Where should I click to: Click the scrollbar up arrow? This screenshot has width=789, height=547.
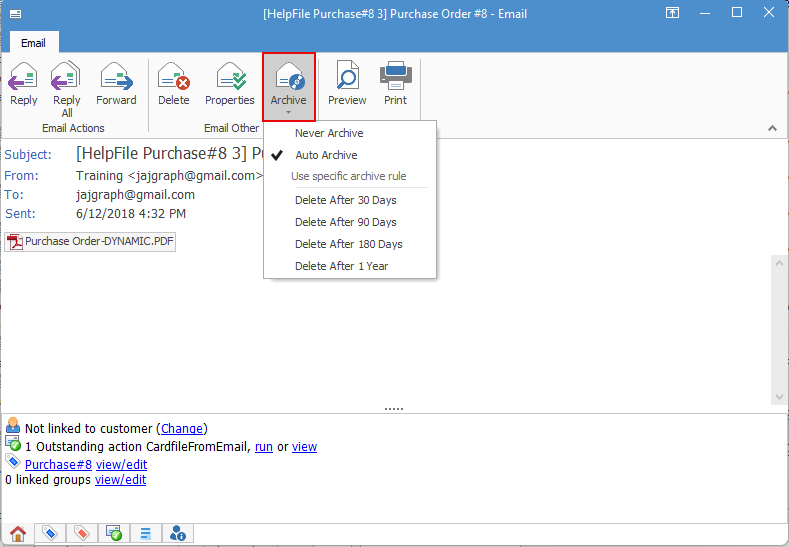779,263
